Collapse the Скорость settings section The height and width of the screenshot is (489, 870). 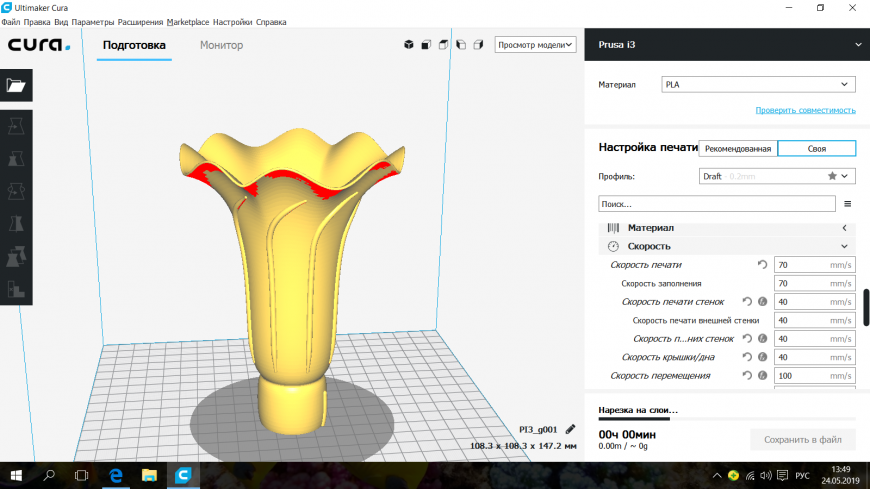845,246
